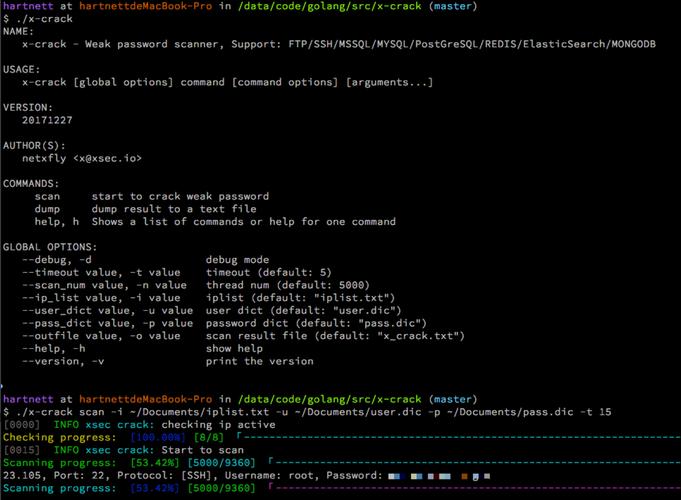Click '~/Documents/iplist.txt' argument in the scan command
This screenshot has width=681, height=500.
(x=199, y=412)
